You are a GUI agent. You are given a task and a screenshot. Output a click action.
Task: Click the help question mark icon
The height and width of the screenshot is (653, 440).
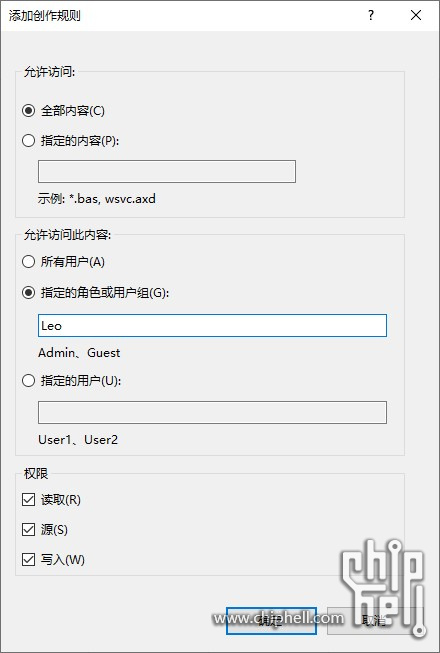[x=370, y=15]
